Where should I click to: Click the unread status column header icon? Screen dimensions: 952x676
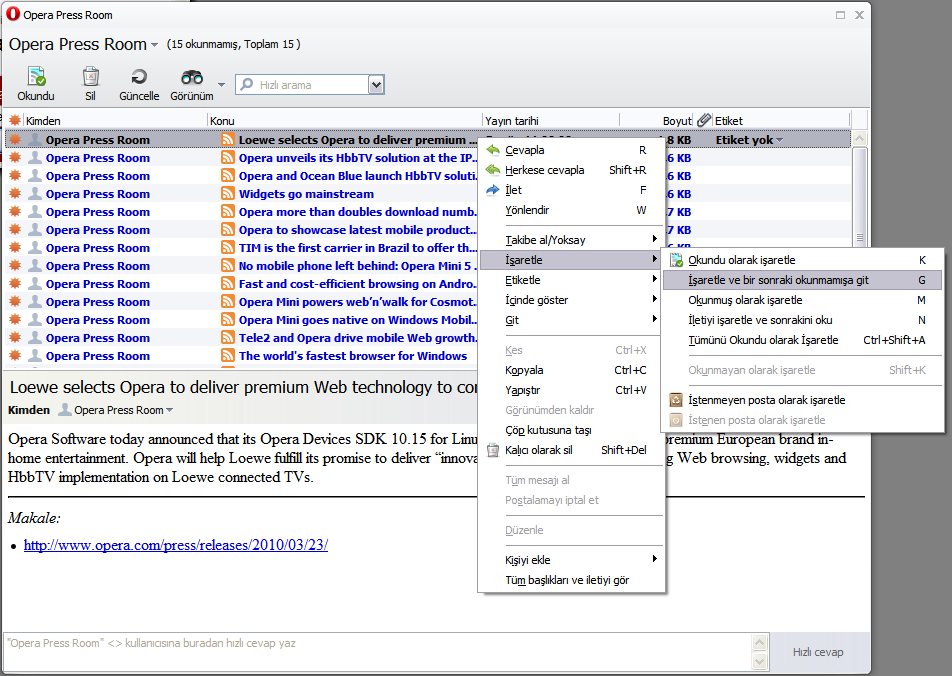(15, 120)
